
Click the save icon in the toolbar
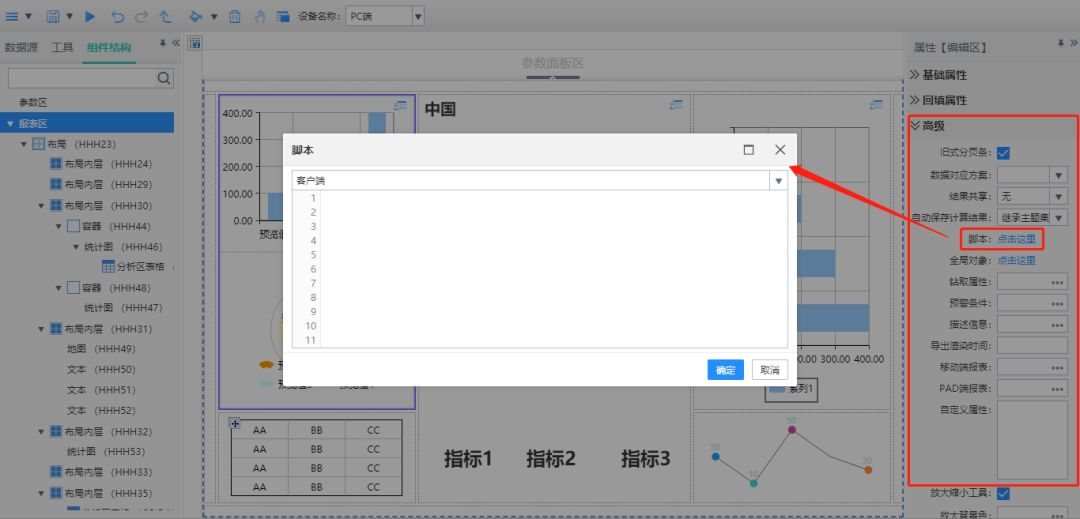click(x=53, y=16)
